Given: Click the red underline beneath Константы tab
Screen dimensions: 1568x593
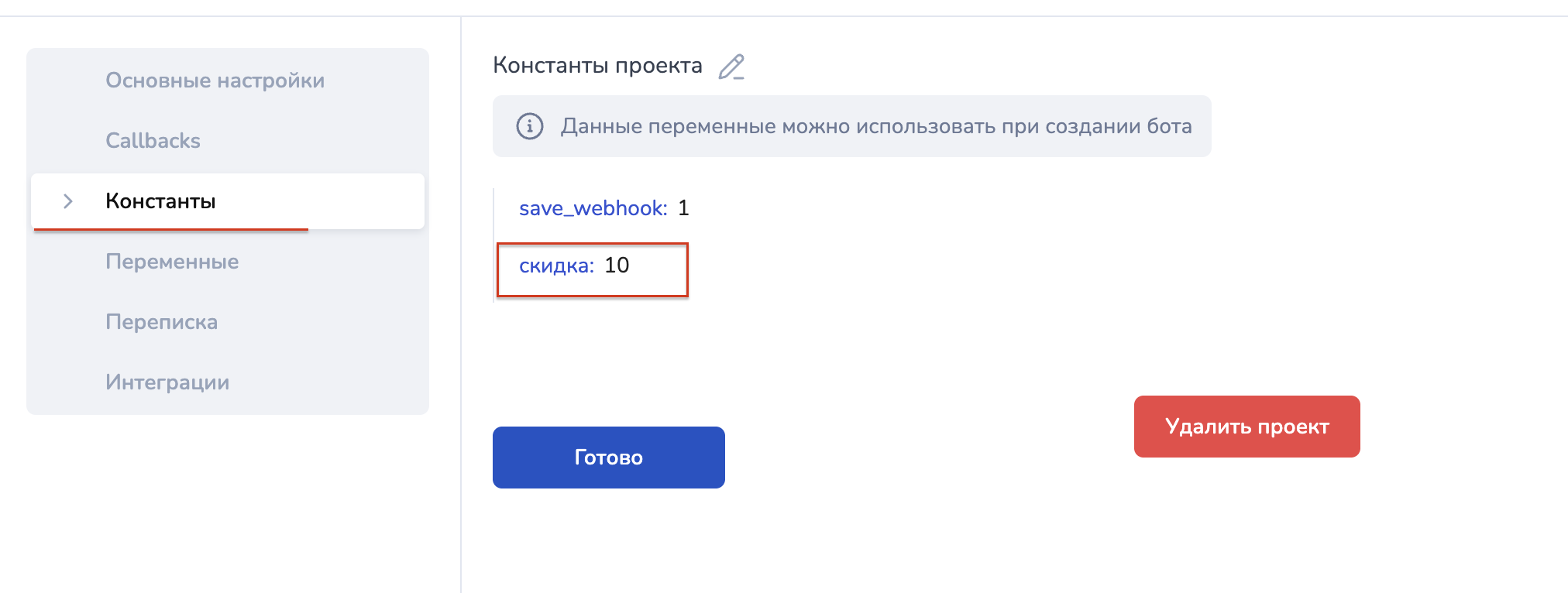Looking at the screenshot, I should (171, 229).
